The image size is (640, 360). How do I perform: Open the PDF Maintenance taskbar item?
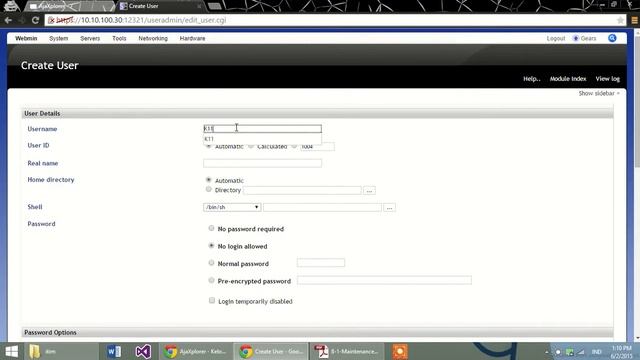tap(347, 351)
